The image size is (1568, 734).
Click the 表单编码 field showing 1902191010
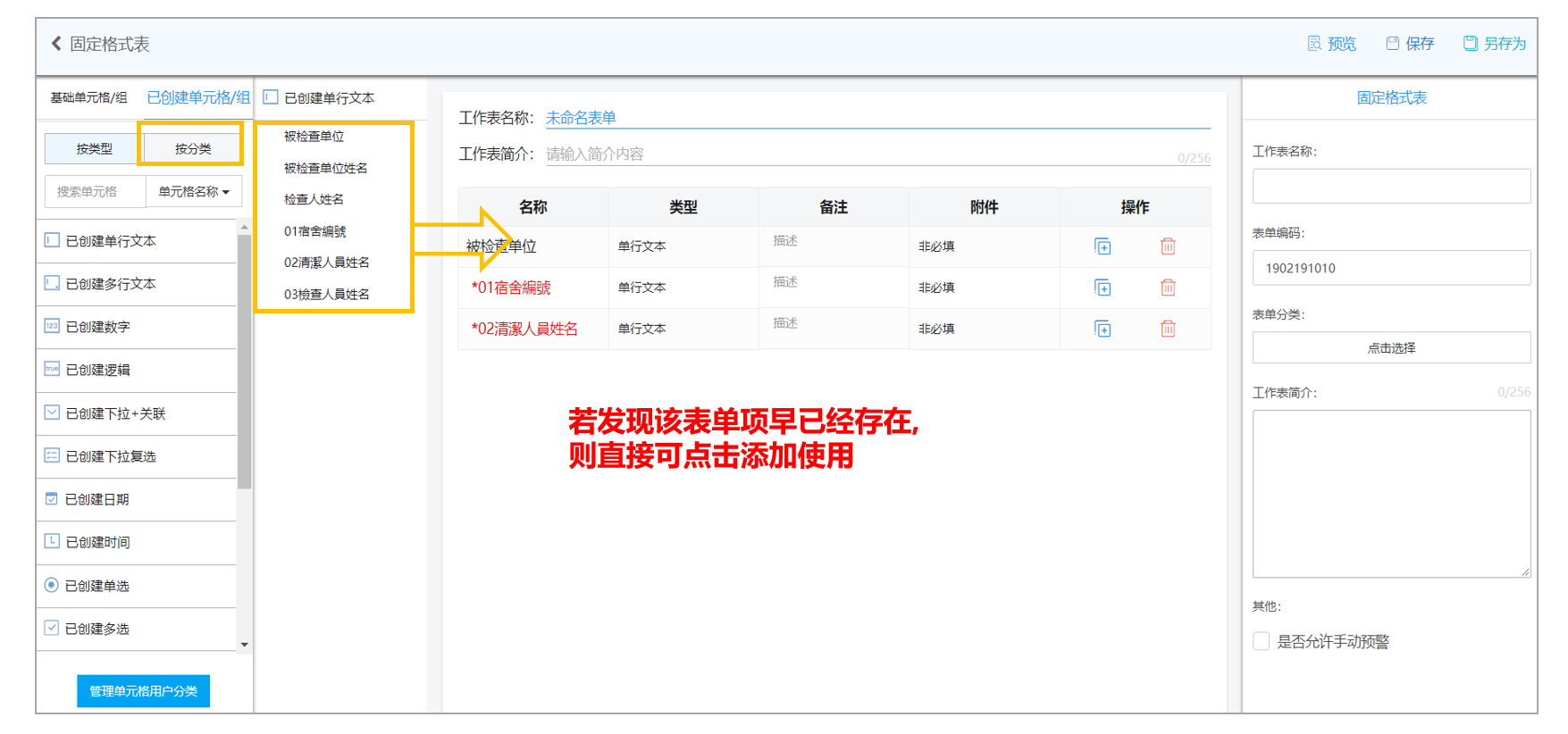click(1391, 268)
